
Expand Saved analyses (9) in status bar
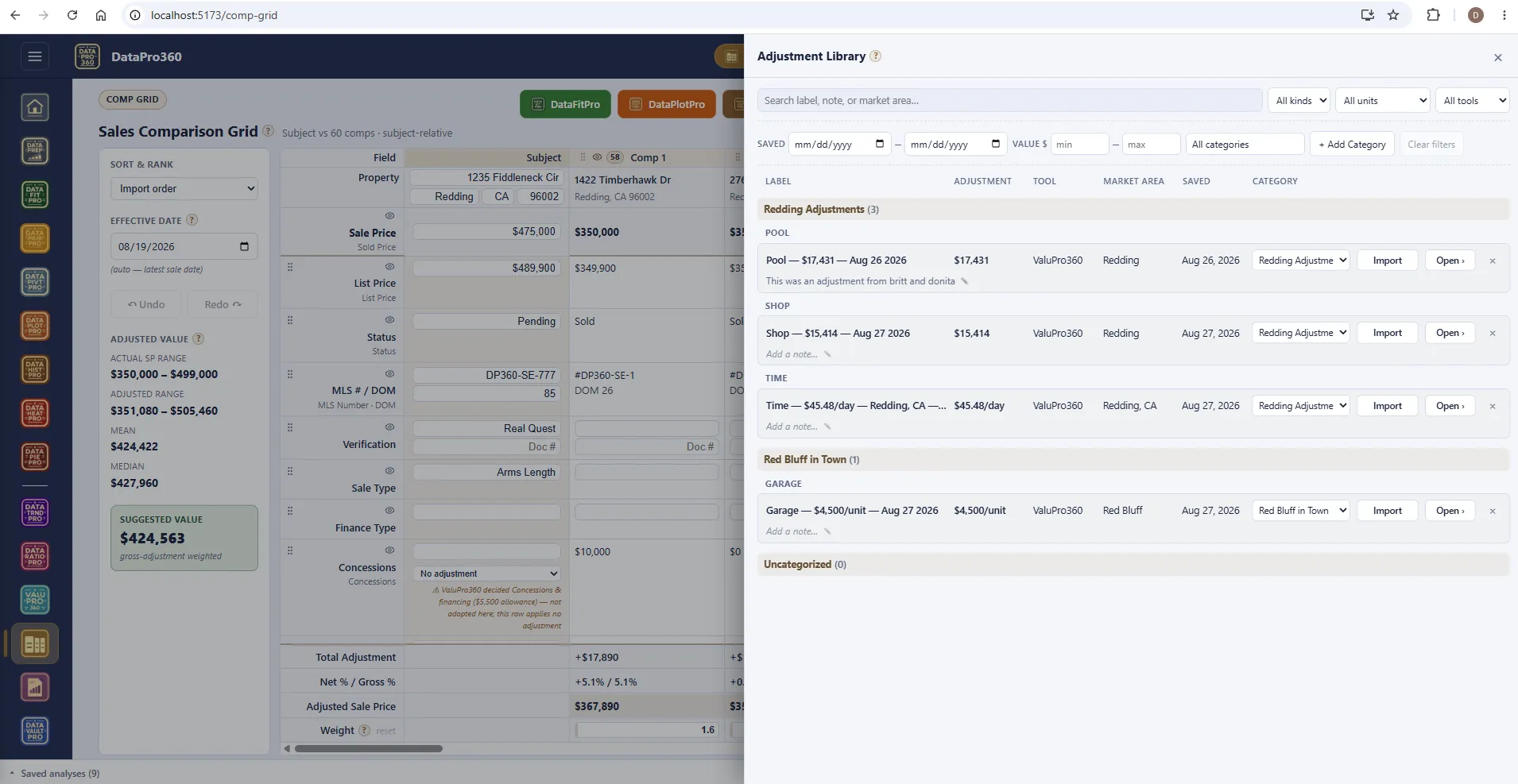[x=54, y=774]
